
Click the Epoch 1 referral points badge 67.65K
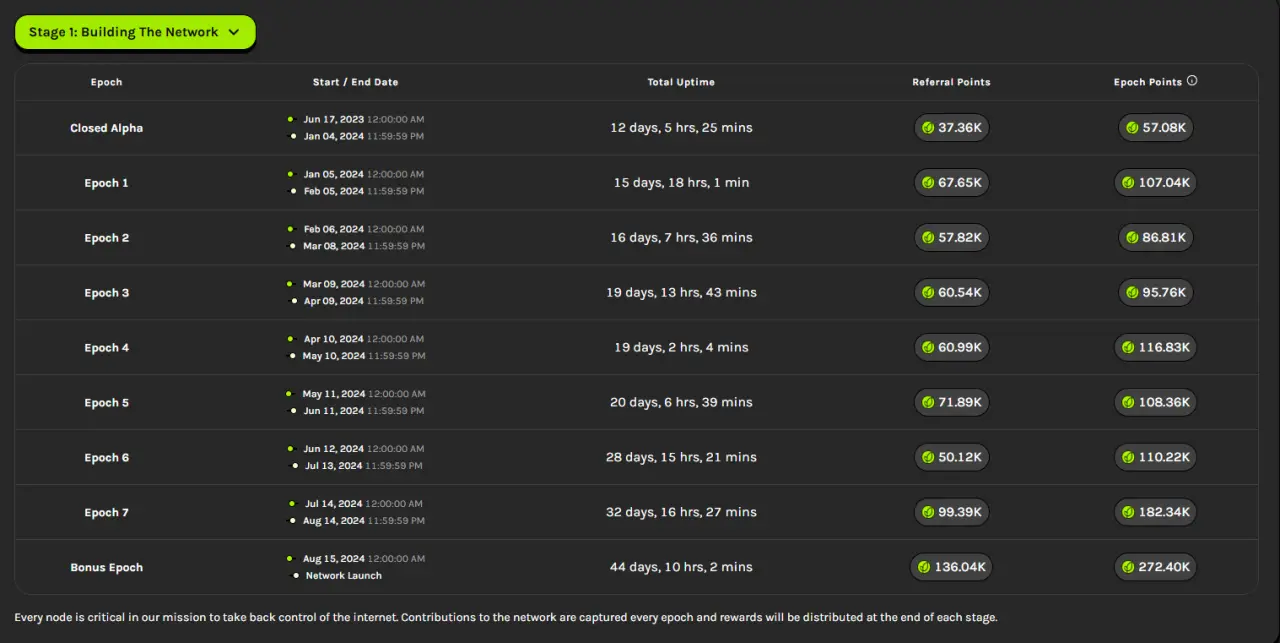click(952, 183)
